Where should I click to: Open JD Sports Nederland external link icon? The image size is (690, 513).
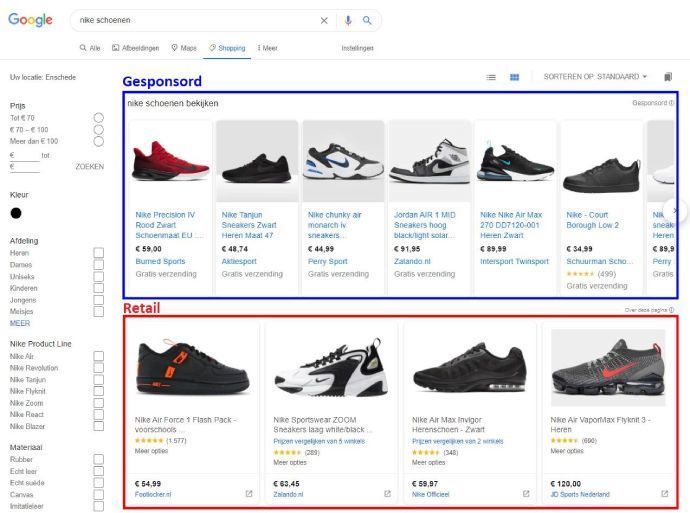[664, 494]
